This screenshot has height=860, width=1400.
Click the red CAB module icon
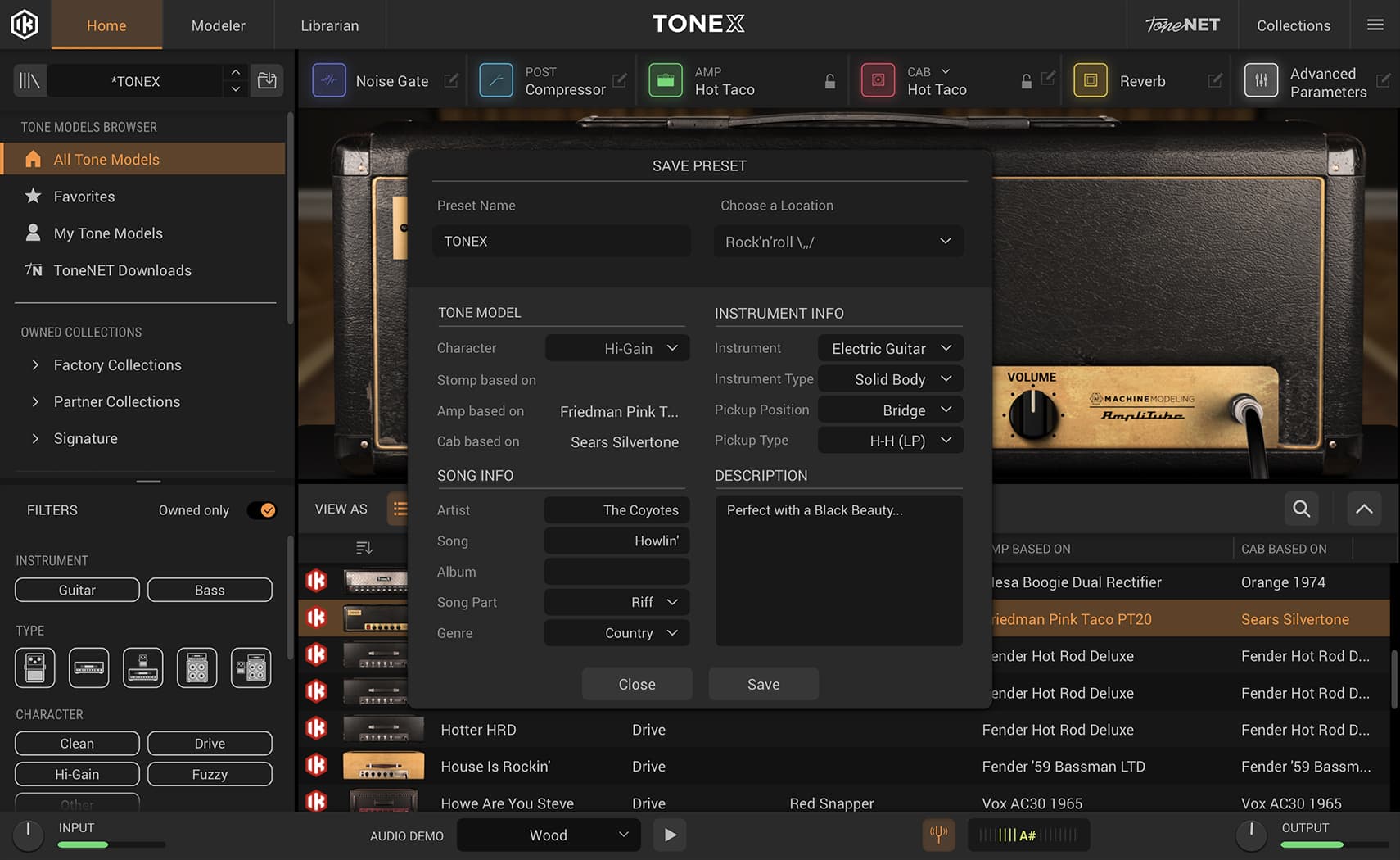[878, 80]
